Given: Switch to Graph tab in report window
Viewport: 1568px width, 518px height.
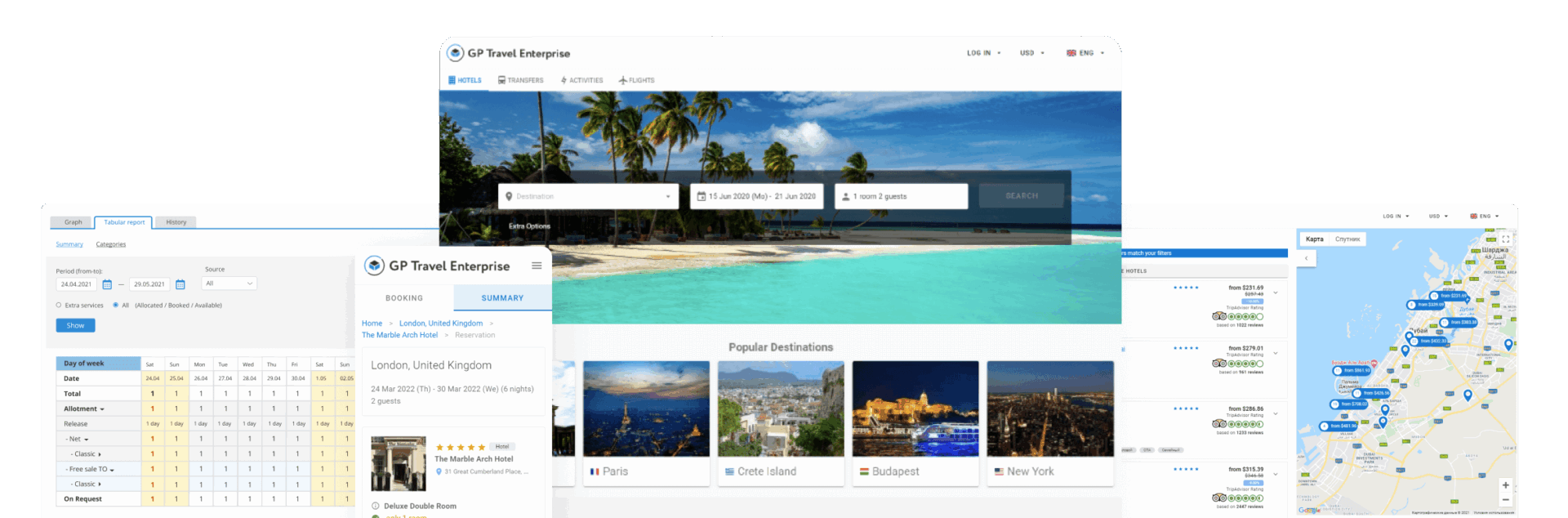Looking at the screenshot, I should (x=73, y=222).
